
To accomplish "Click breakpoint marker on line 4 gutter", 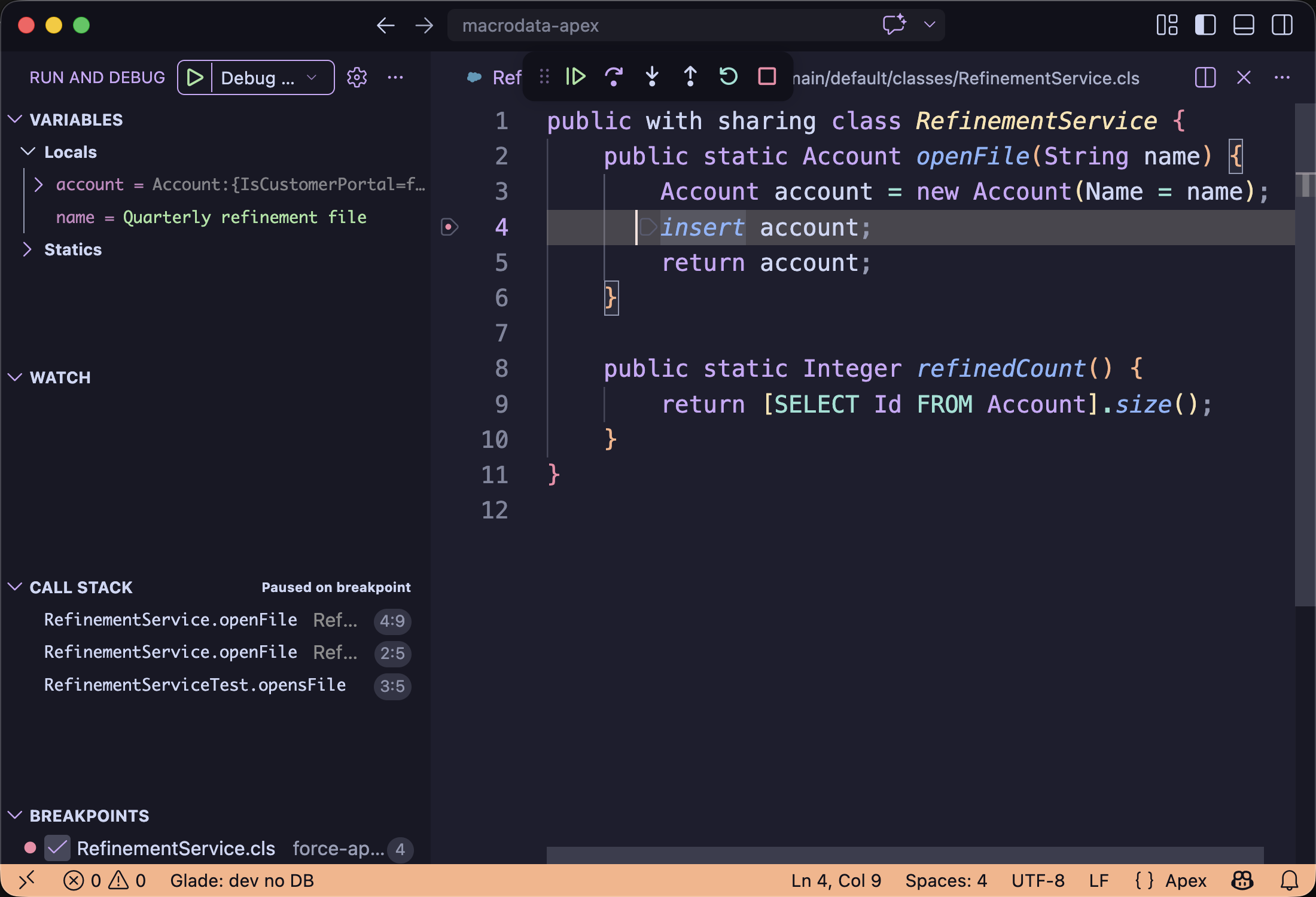I will pyautogui.click(x=449, y=227).
